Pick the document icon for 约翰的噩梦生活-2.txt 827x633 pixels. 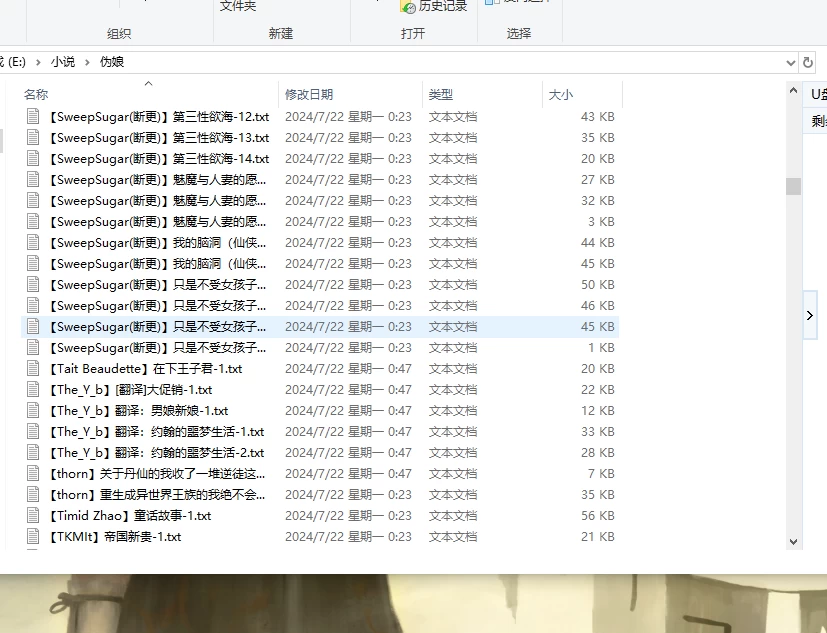coord(33,453)
